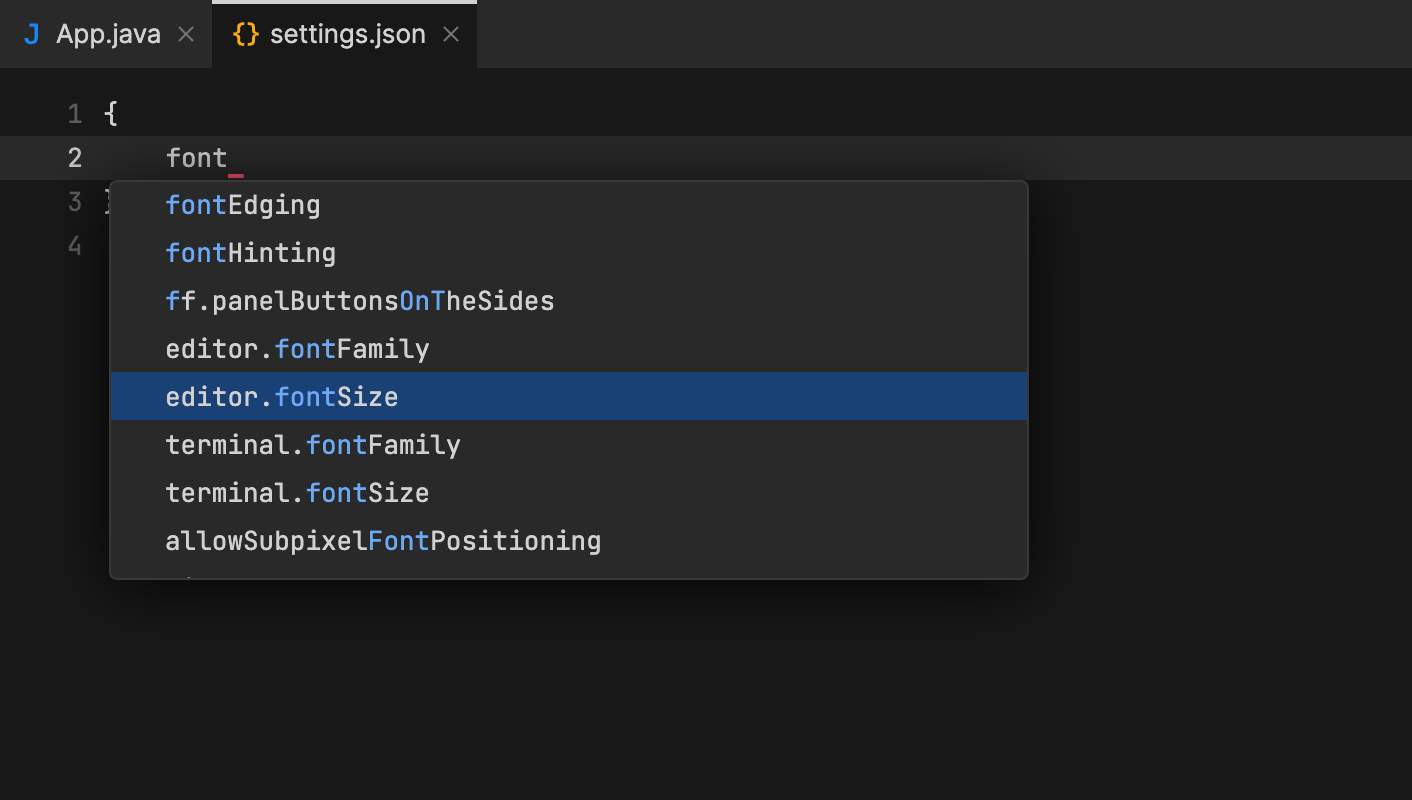
Task: Choose ff.panelButtonsOnTheSides completion
Action: tap(359, 300)
